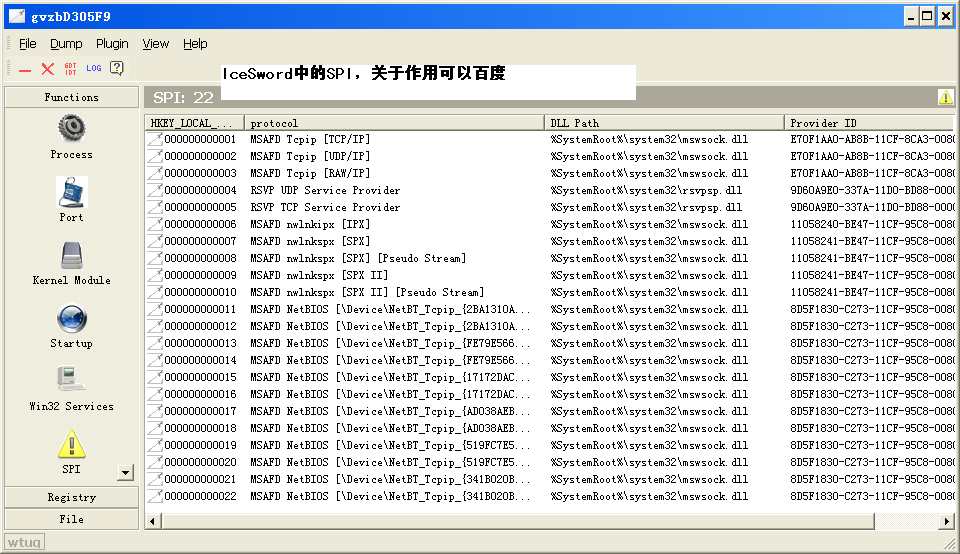
Task: Click Provider ID of entry 000000000007
Action: [872, 242]
